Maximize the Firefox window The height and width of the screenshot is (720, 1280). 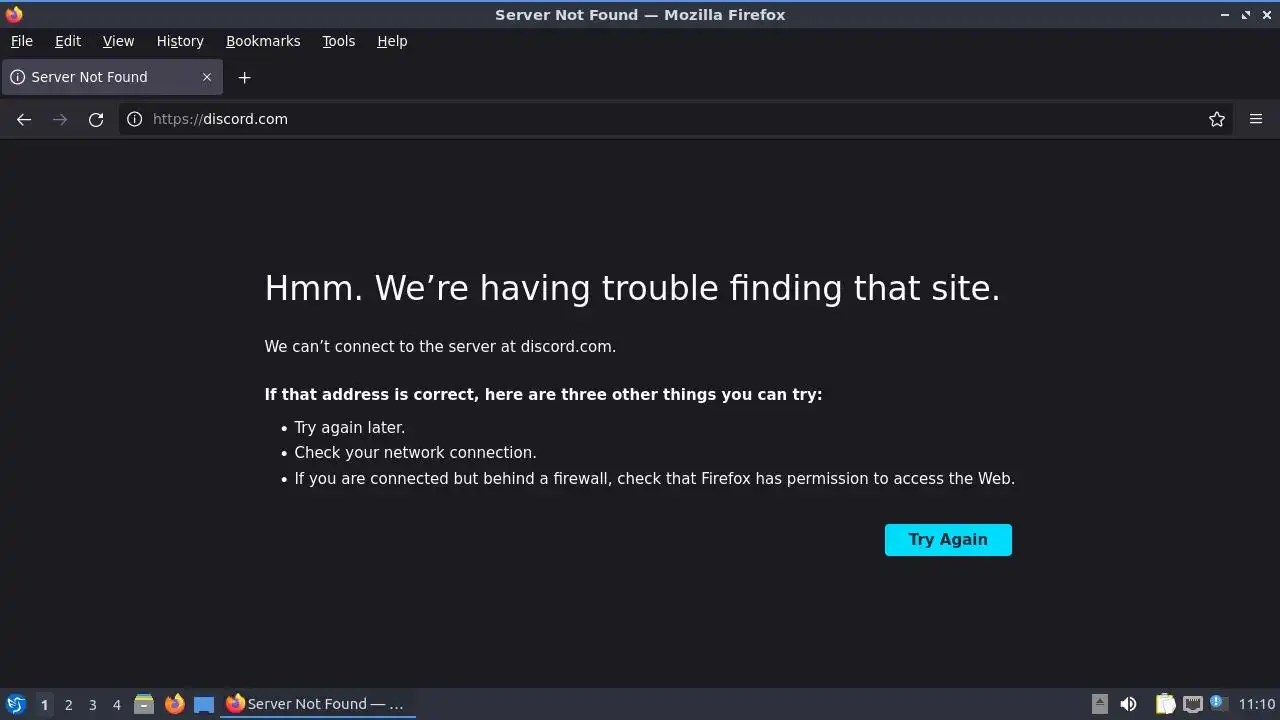click(1246, 15)
